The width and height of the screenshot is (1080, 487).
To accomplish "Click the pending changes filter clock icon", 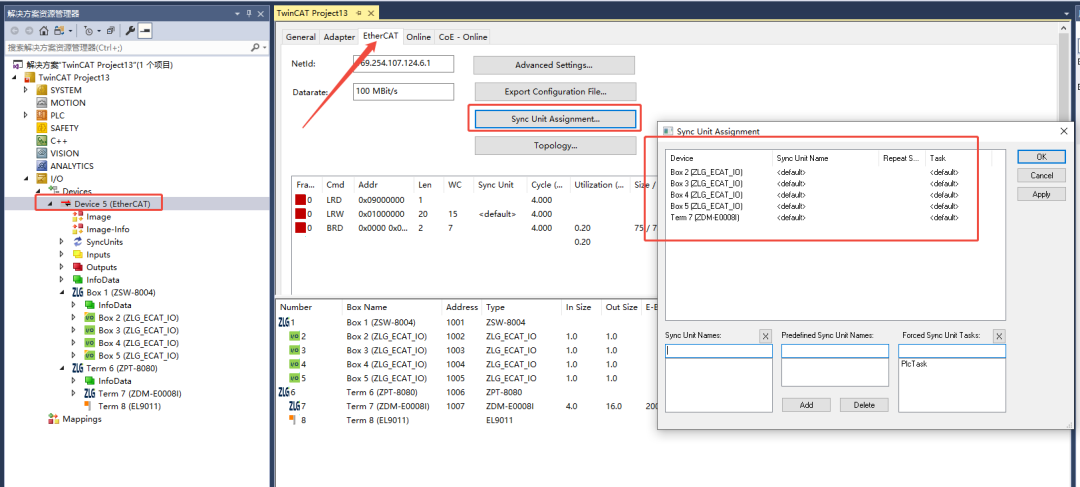I will 90,30.
